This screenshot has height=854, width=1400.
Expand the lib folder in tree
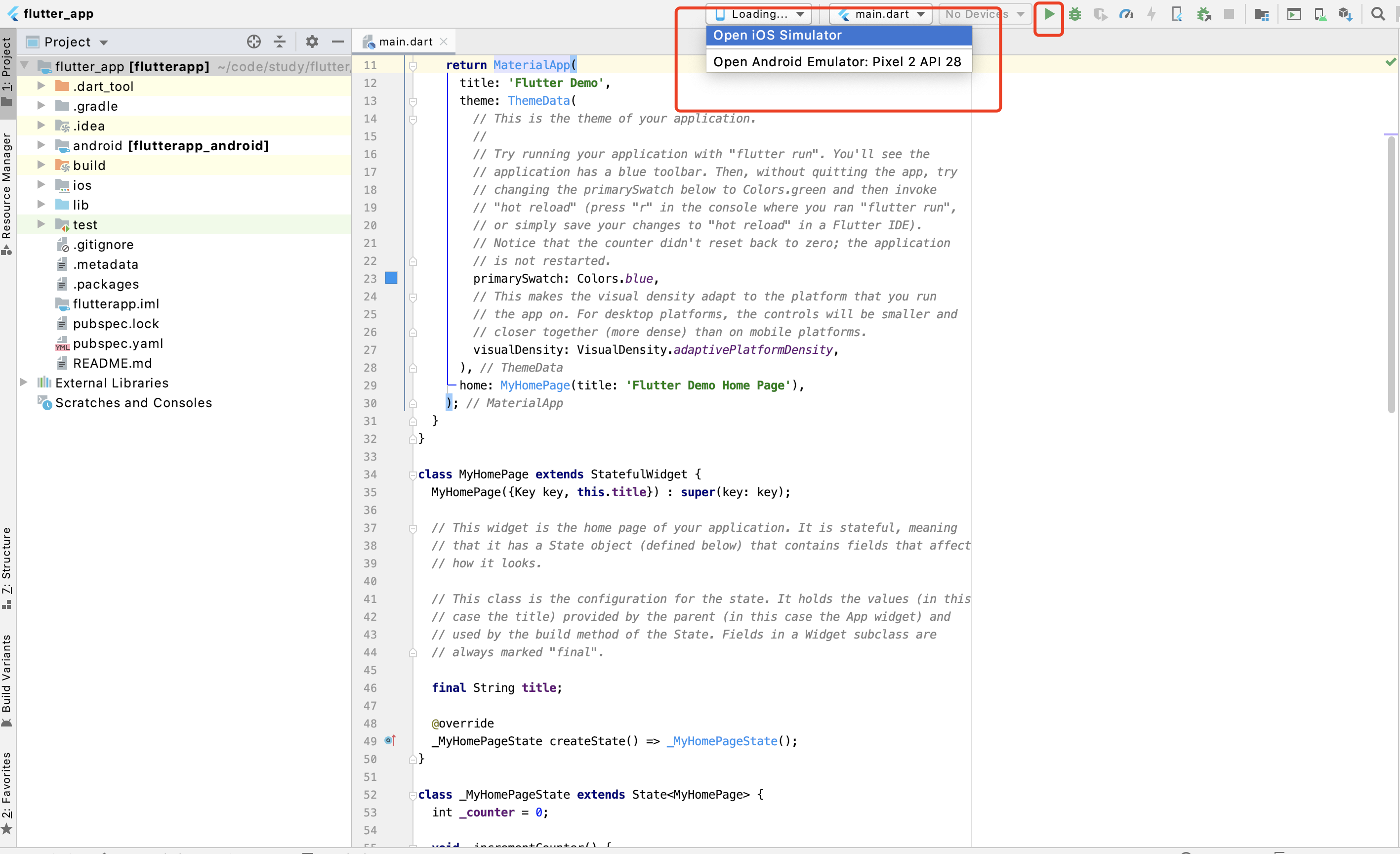pos(41,204)
